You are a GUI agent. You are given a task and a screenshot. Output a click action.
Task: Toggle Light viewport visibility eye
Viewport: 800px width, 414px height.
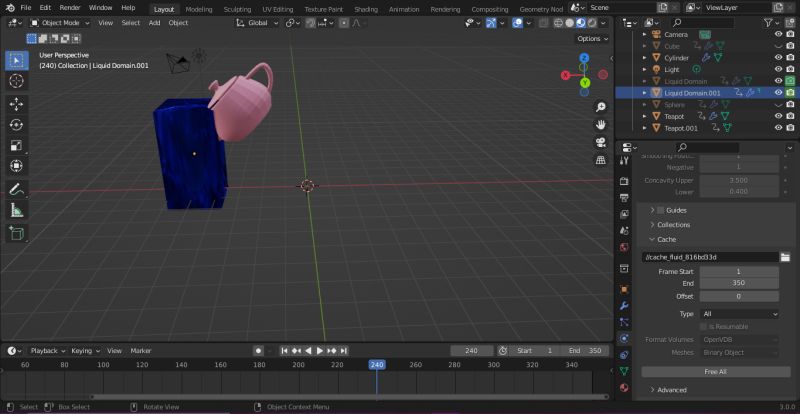click(x=779, y=69)
